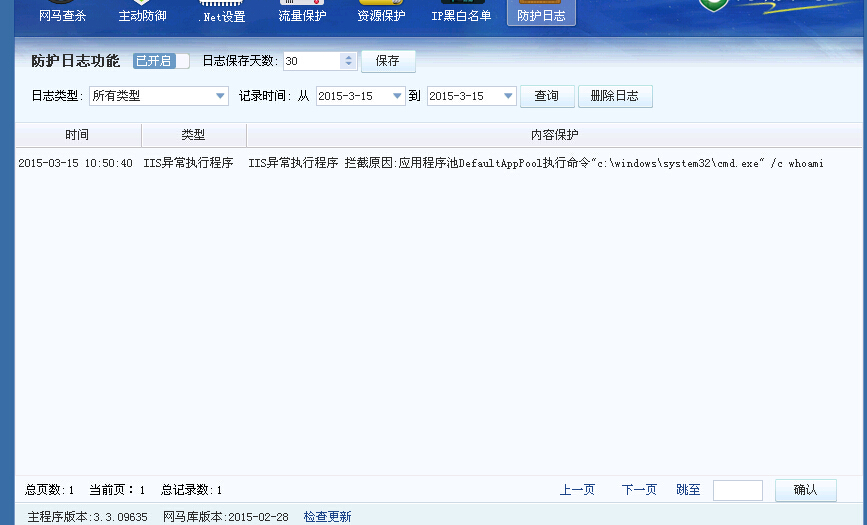
Task: Open the 资源保护 tab
Action: [x=381, y=13]
